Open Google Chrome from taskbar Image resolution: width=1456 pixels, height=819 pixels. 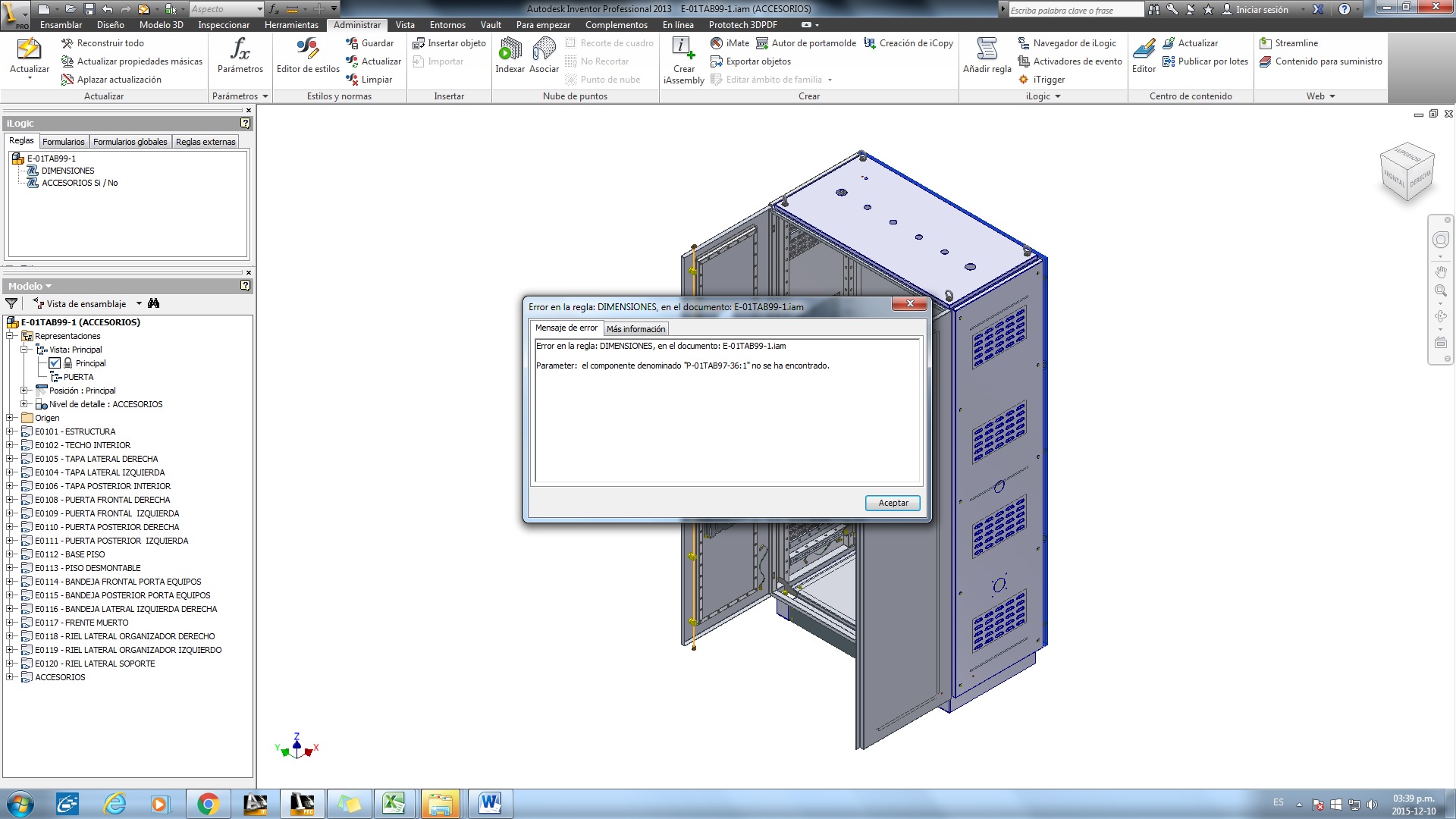[208, 804]
